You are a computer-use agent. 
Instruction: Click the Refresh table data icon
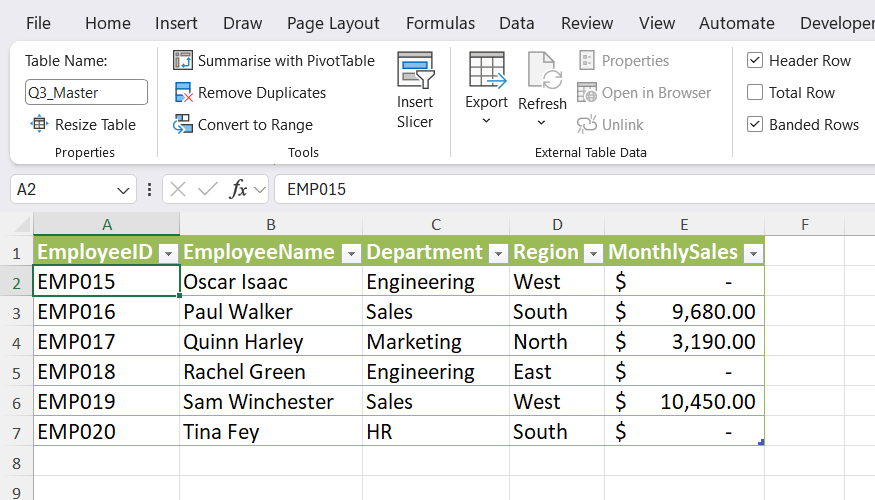(545, 70)
